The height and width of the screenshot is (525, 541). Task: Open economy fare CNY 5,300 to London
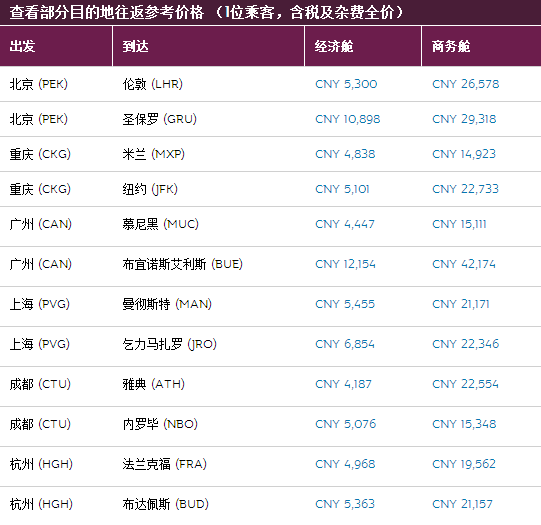pyautogui.click(x=346, y=84)
